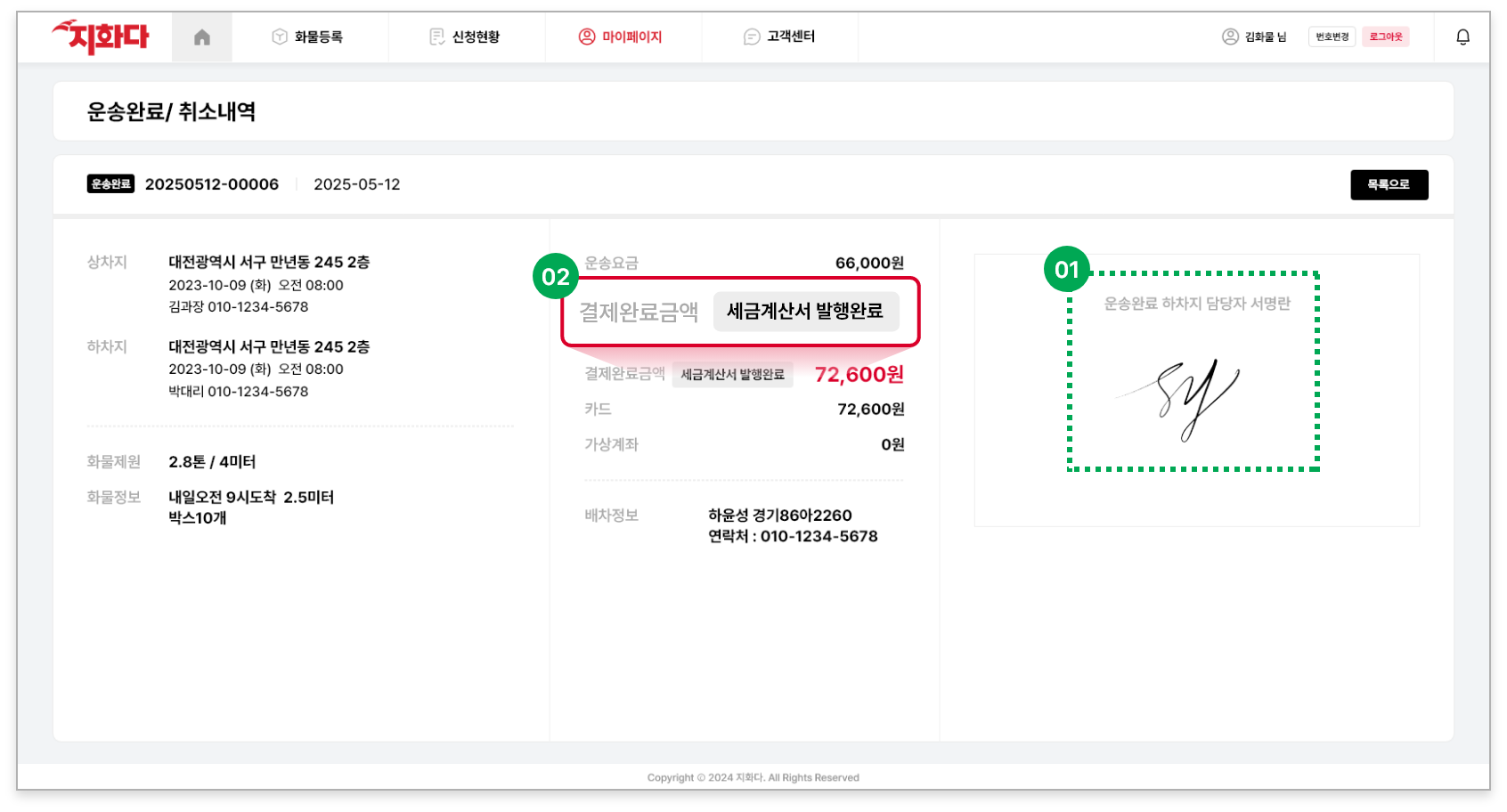Select the Home icon in navigation bar
This screenshot has height=812, width=1507.
pos(200,37)
